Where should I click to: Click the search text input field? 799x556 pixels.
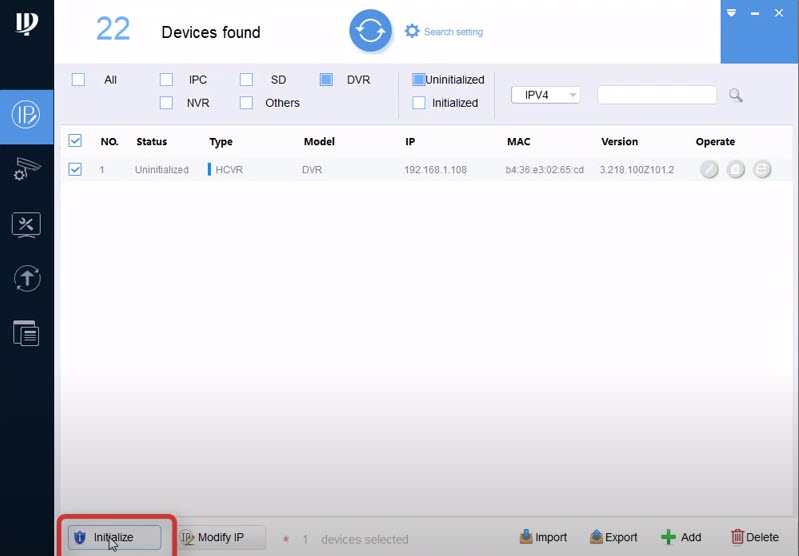click(656, 95)
